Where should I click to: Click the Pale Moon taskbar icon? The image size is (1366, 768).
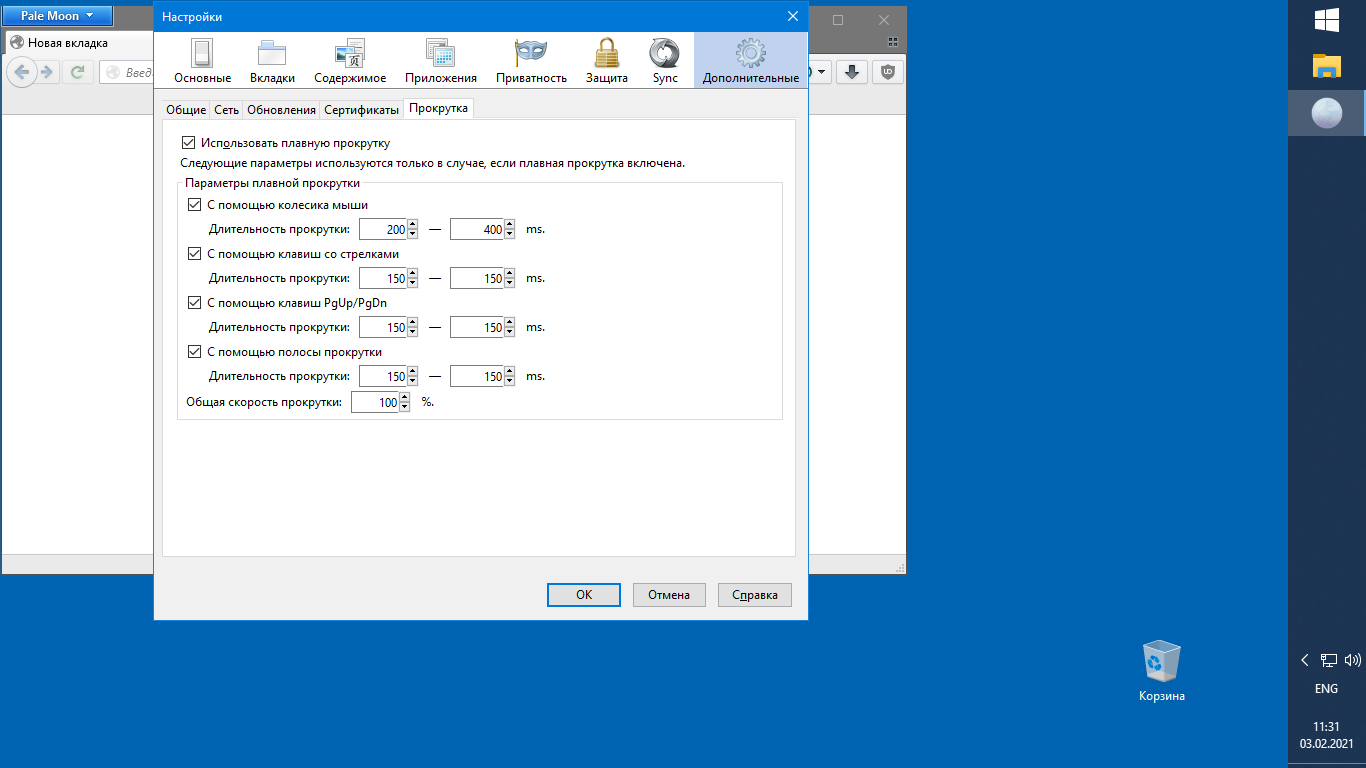click(1327, 113)
